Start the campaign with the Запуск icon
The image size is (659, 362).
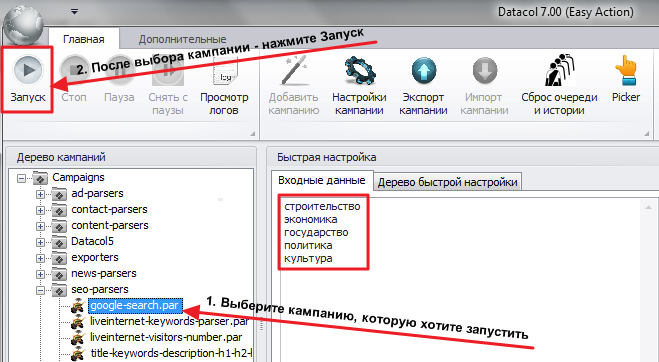[x=28, y=70]
